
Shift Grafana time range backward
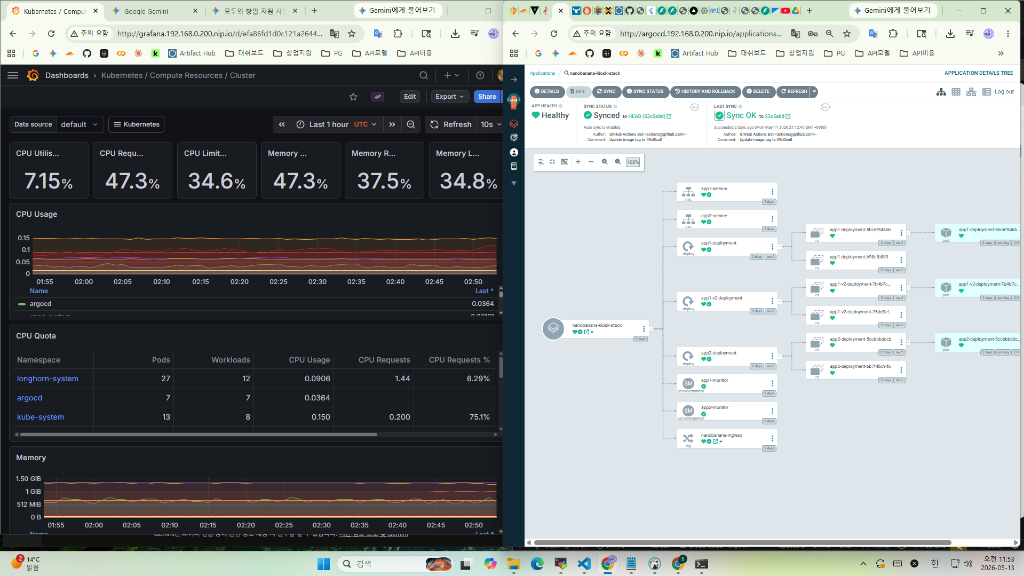tap(281, 124)
